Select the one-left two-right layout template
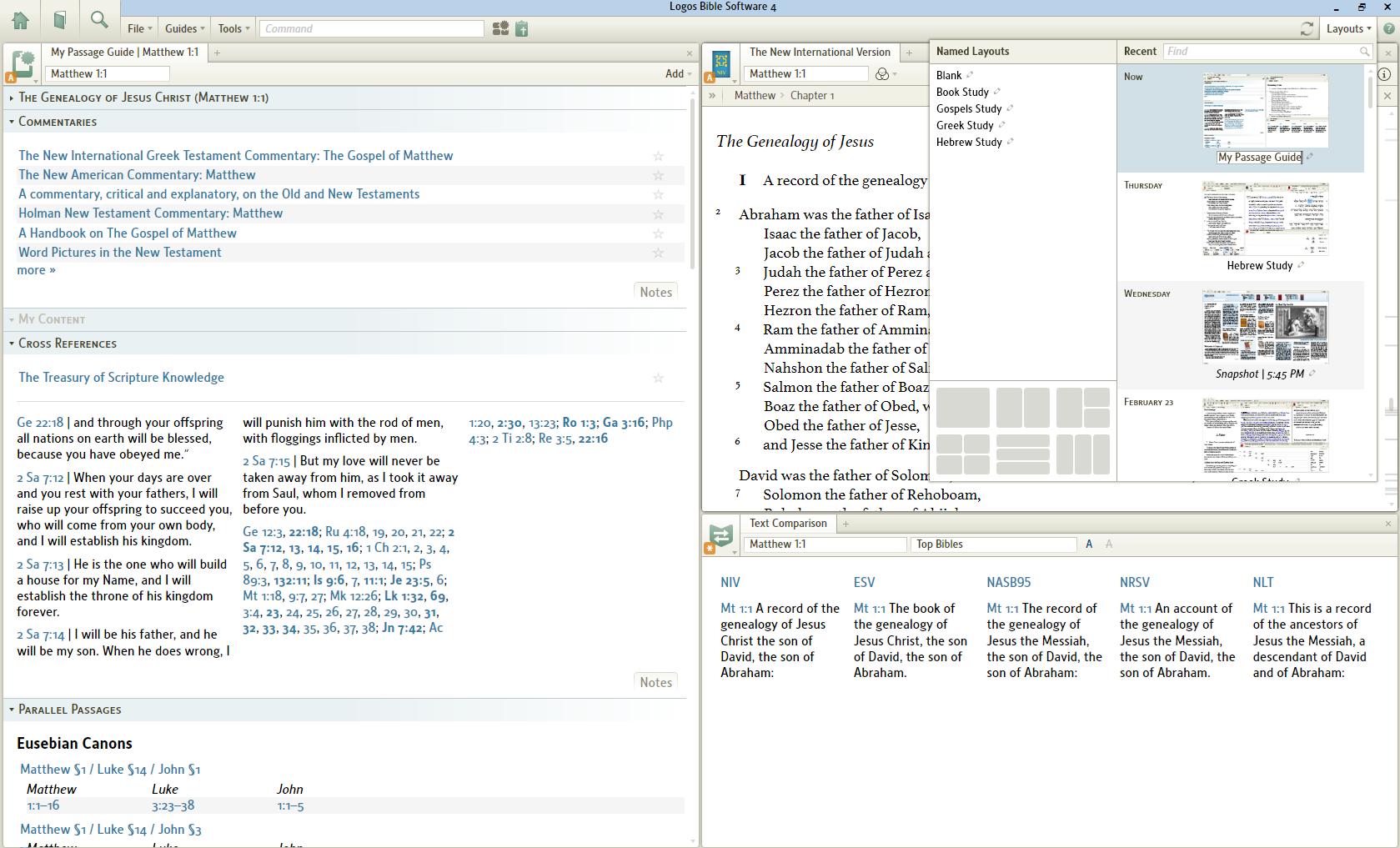 pos(1083,408)
